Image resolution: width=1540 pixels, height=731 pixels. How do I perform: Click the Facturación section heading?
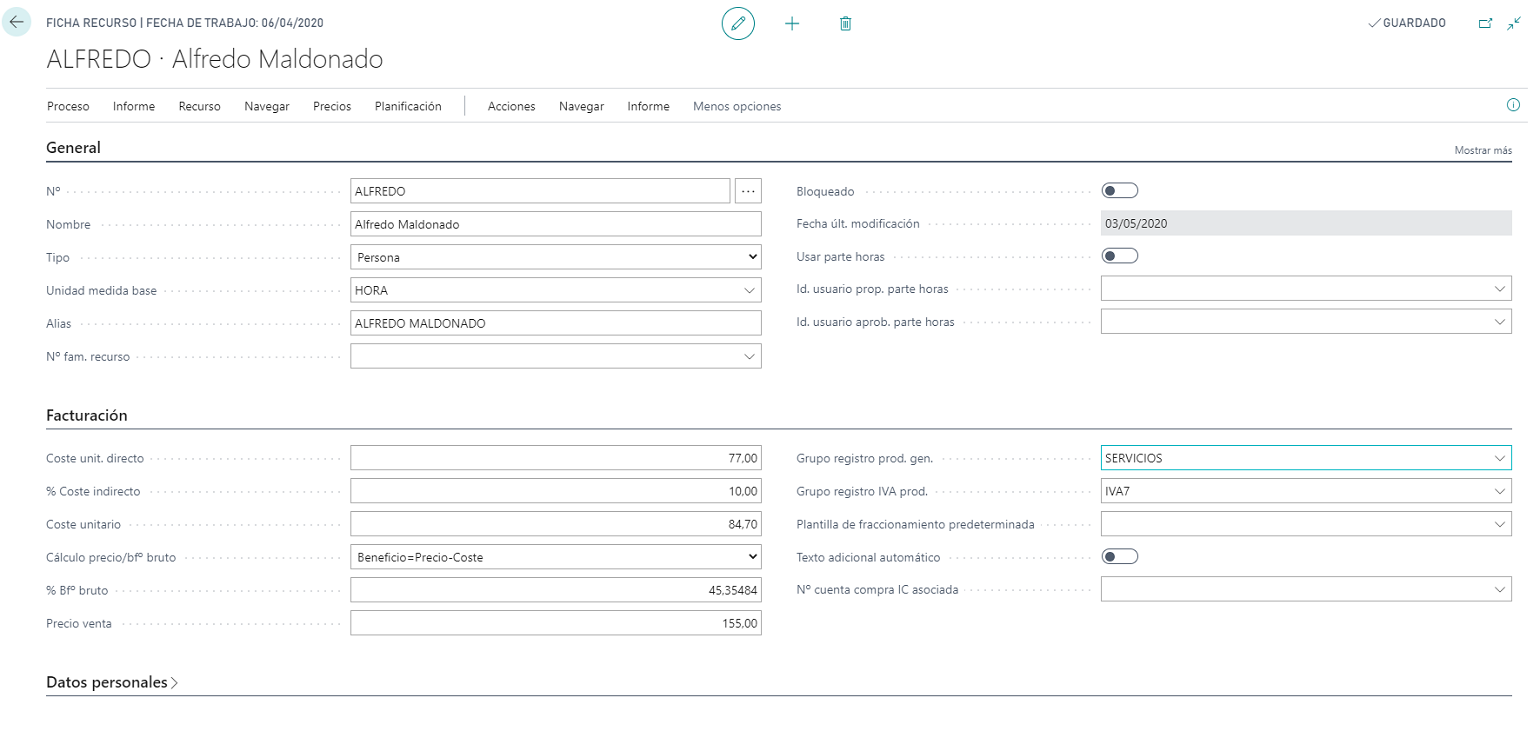87,415
